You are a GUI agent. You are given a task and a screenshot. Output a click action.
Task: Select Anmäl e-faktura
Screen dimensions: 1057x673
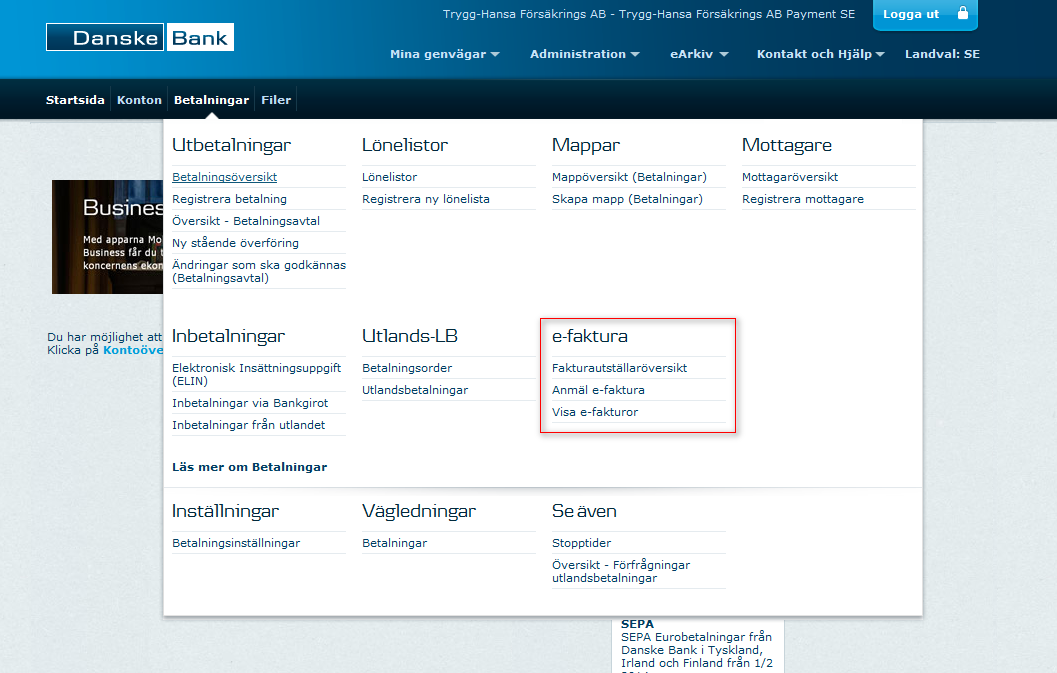[x=599, y=390]
